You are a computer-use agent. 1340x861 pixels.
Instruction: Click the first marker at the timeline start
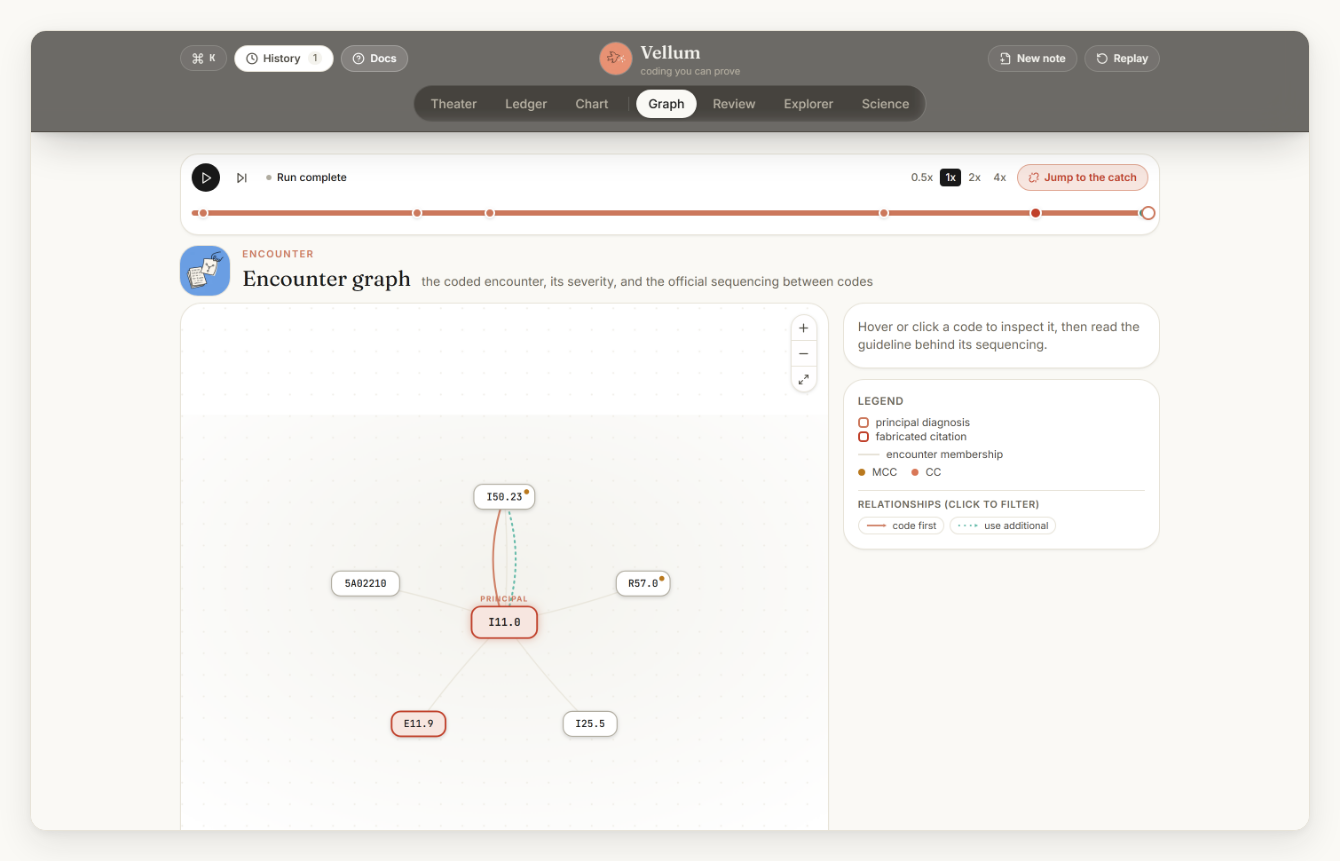coord(203,213)
